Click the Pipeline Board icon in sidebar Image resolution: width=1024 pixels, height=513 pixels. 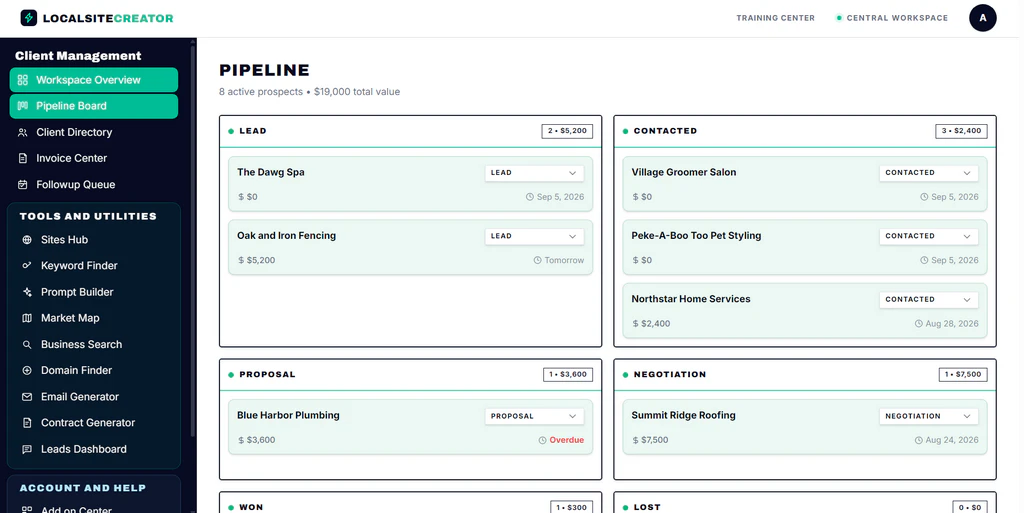[23, 106]
